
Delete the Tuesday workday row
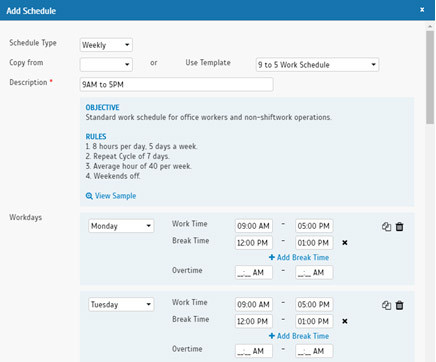point(399,305)
